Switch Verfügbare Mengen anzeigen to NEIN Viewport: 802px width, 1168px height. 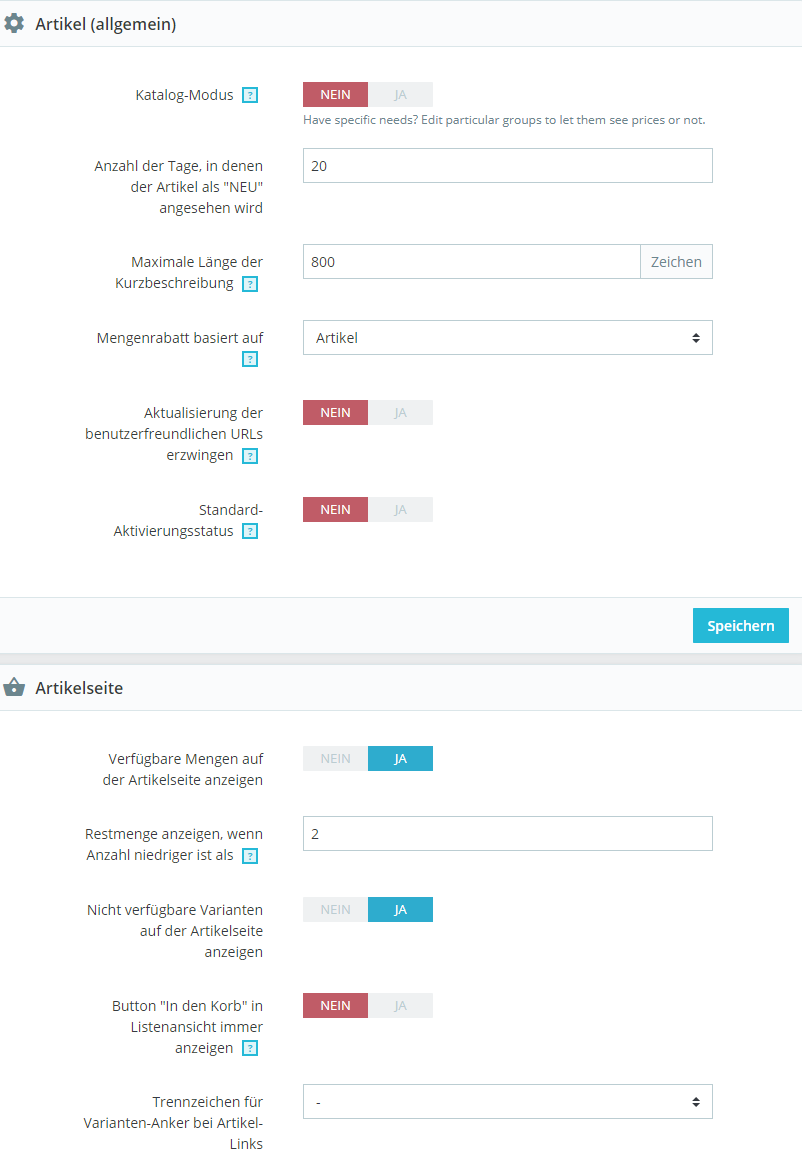(335, 758)
